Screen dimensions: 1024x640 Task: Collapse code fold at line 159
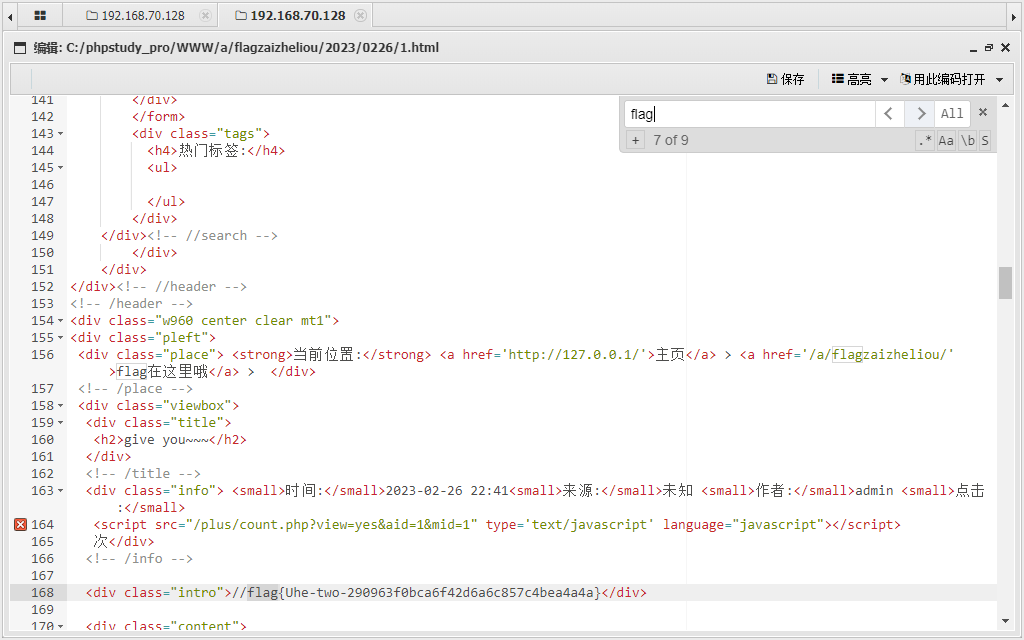click(x=61, y=423)
